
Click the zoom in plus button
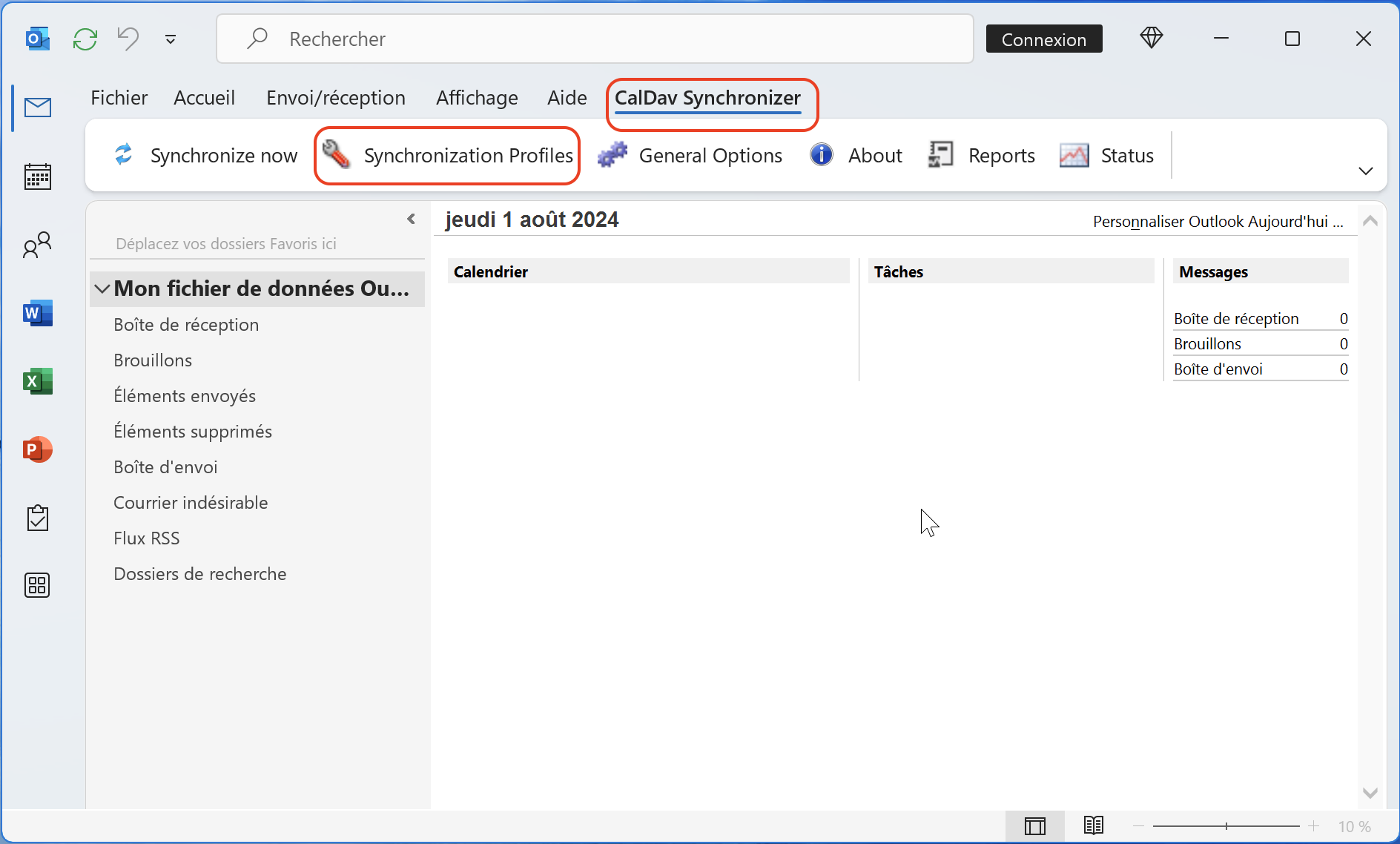[x=1314, y=825]
